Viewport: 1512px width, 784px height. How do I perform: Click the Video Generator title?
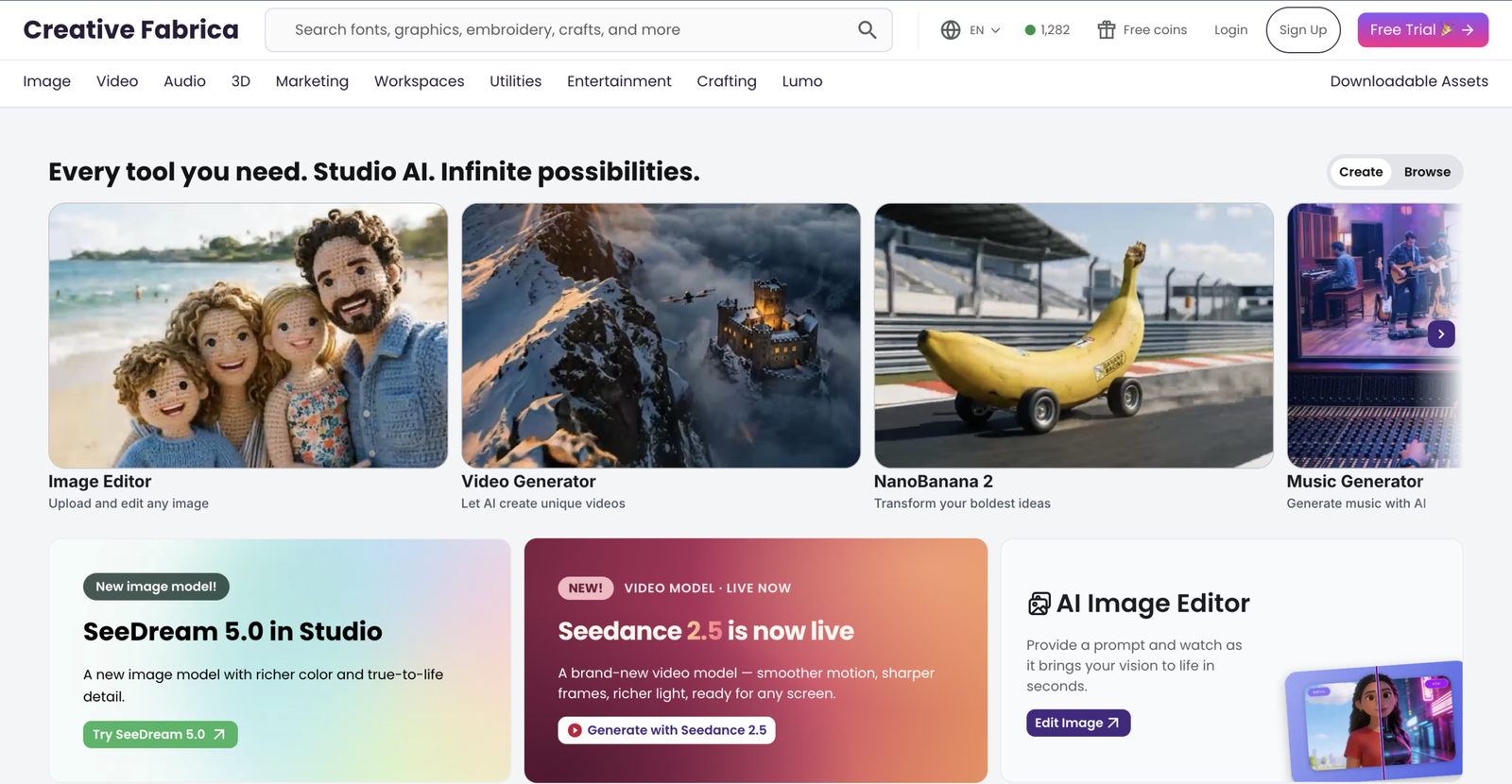pyautogui.click(x=528, y=482)
